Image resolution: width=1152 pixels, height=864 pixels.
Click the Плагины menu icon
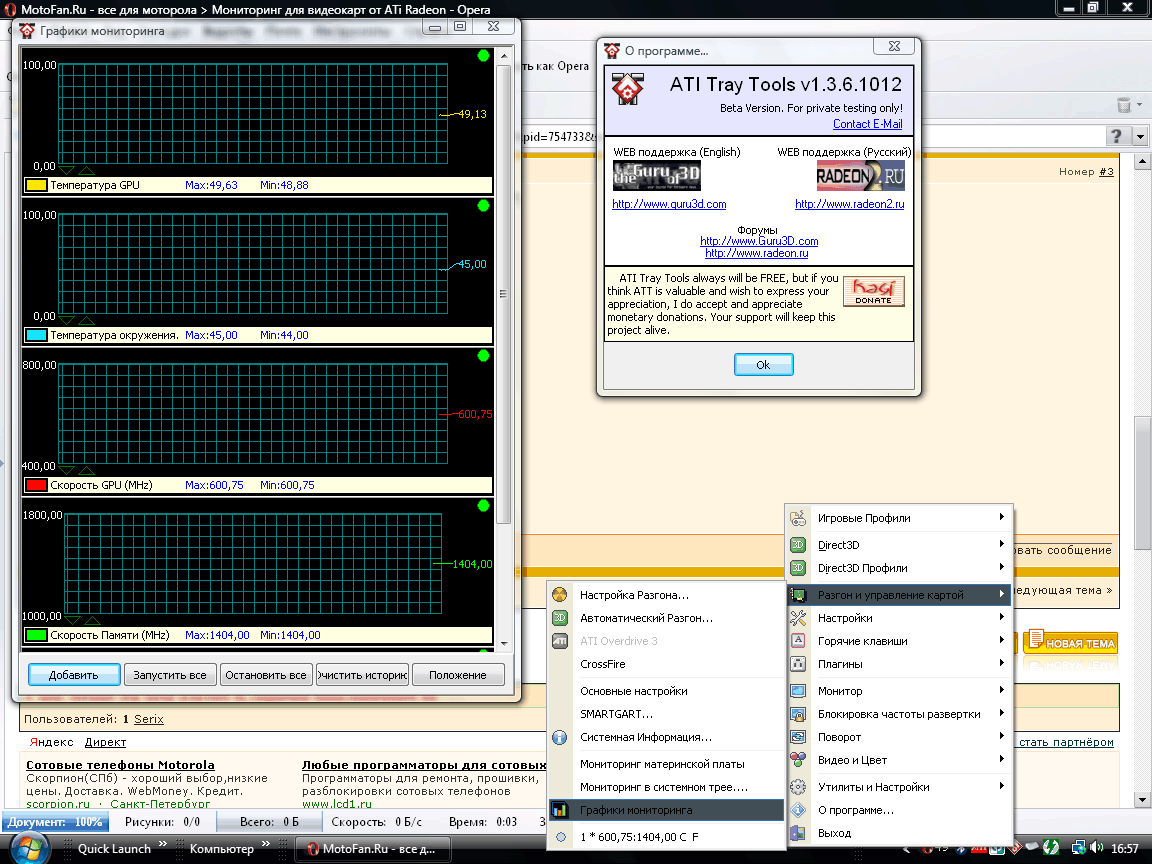tap(798, 663)
